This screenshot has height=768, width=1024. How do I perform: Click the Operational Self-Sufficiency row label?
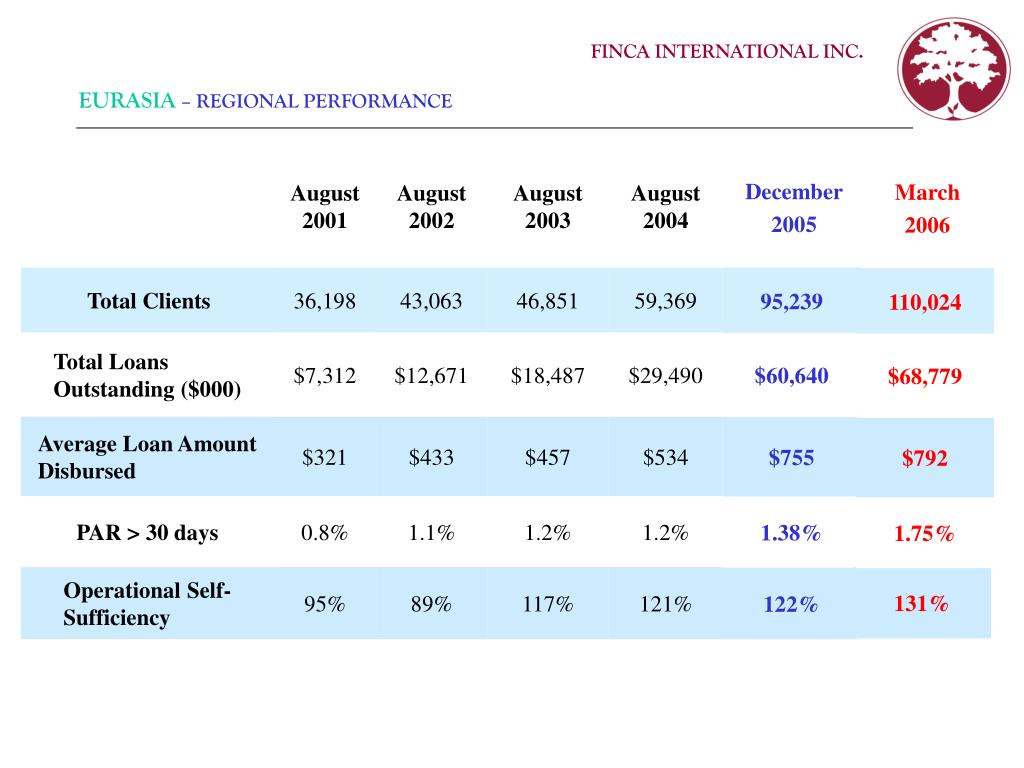coord(147,604)
